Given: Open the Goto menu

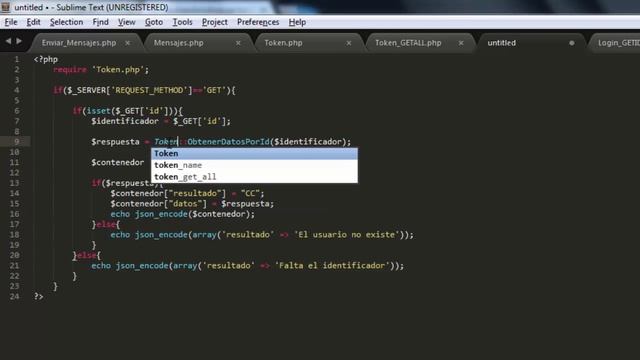Looking at the screenshot, I should point(154,22).
